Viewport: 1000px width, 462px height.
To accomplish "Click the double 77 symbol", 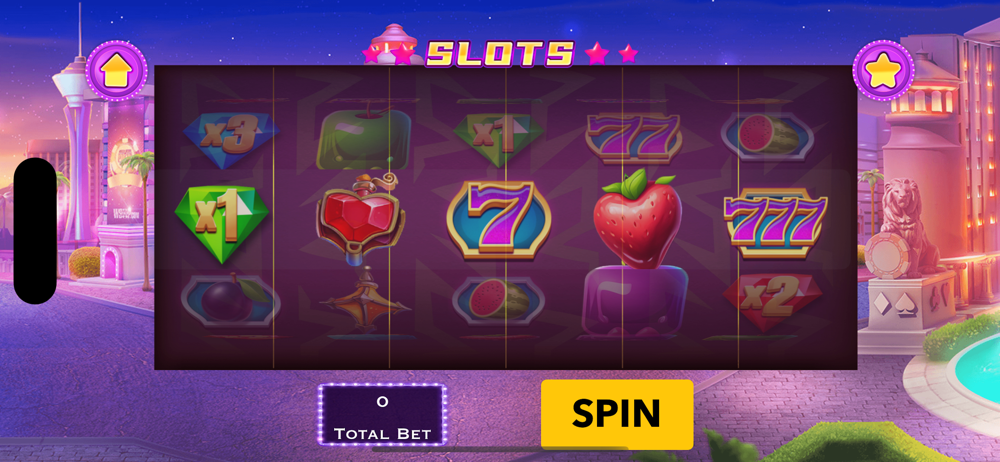I will tap(633, 139).
